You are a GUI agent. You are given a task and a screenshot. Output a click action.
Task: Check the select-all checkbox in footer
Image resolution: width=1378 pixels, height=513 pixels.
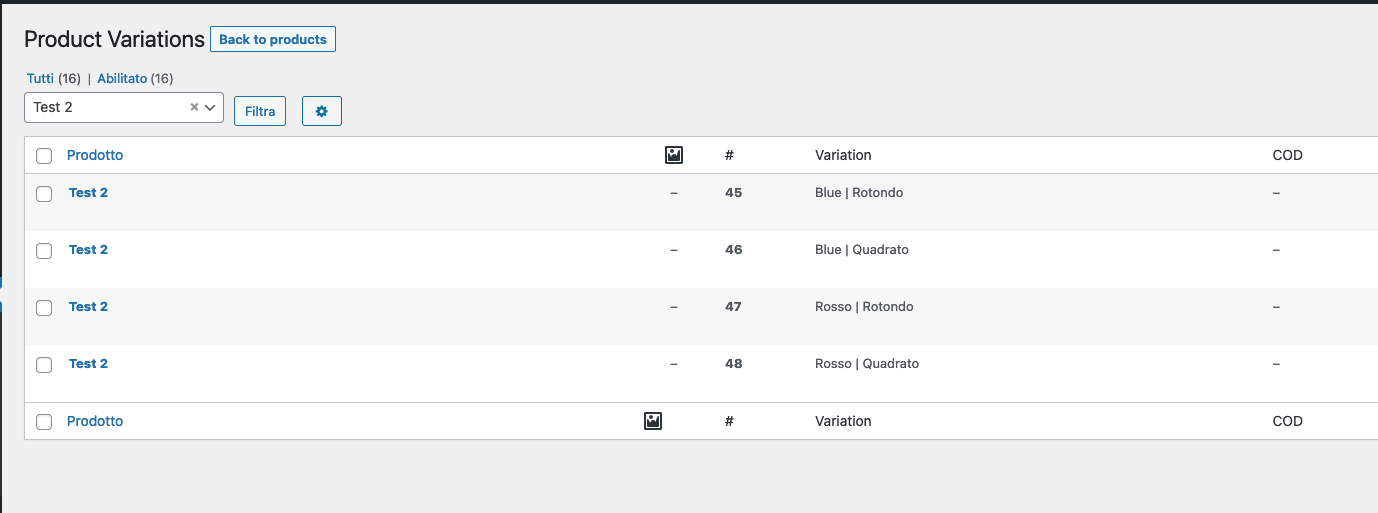pos(44,422)
